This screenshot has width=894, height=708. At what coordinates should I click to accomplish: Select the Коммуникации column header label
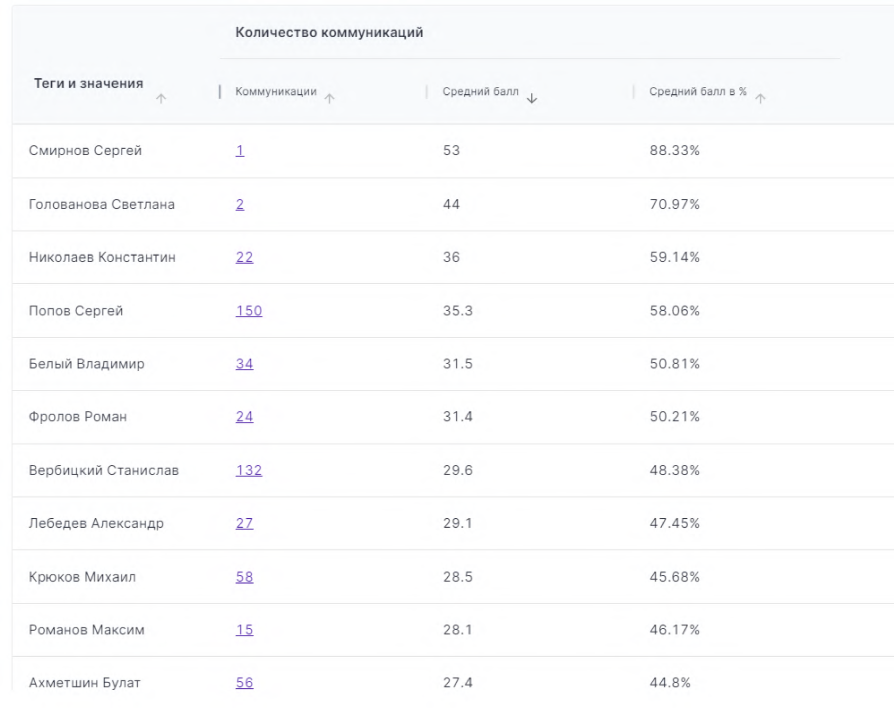(275, 93)
